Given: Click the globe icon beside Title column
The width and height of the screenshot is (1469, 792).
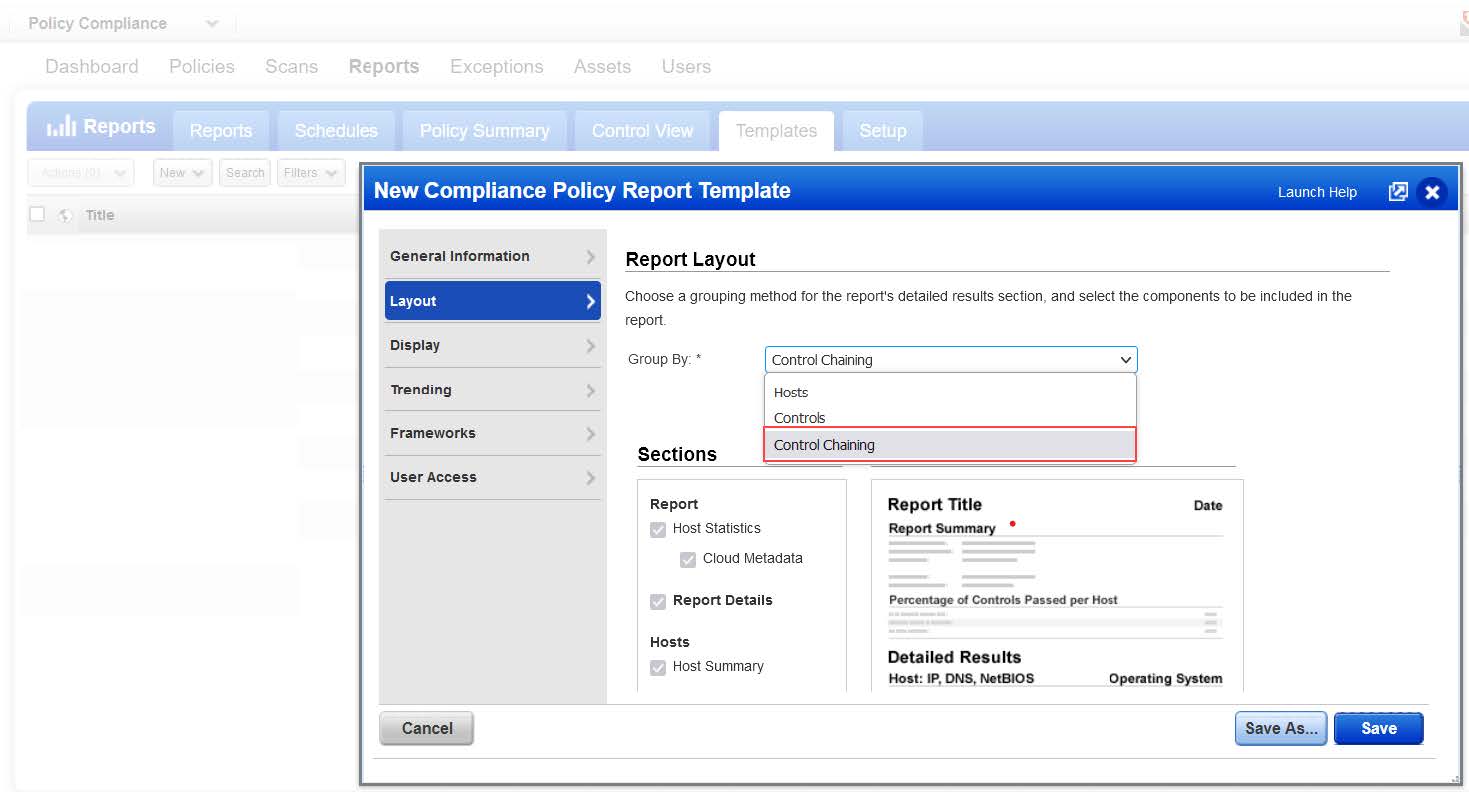Looking at the screenshot, I should click(x=65, y=215).
